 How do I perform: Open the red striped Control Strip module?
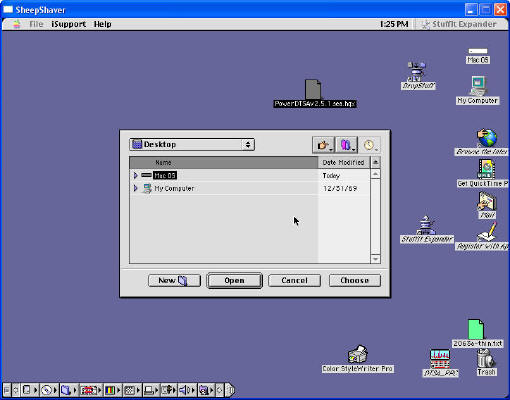(x=90, y=390)
